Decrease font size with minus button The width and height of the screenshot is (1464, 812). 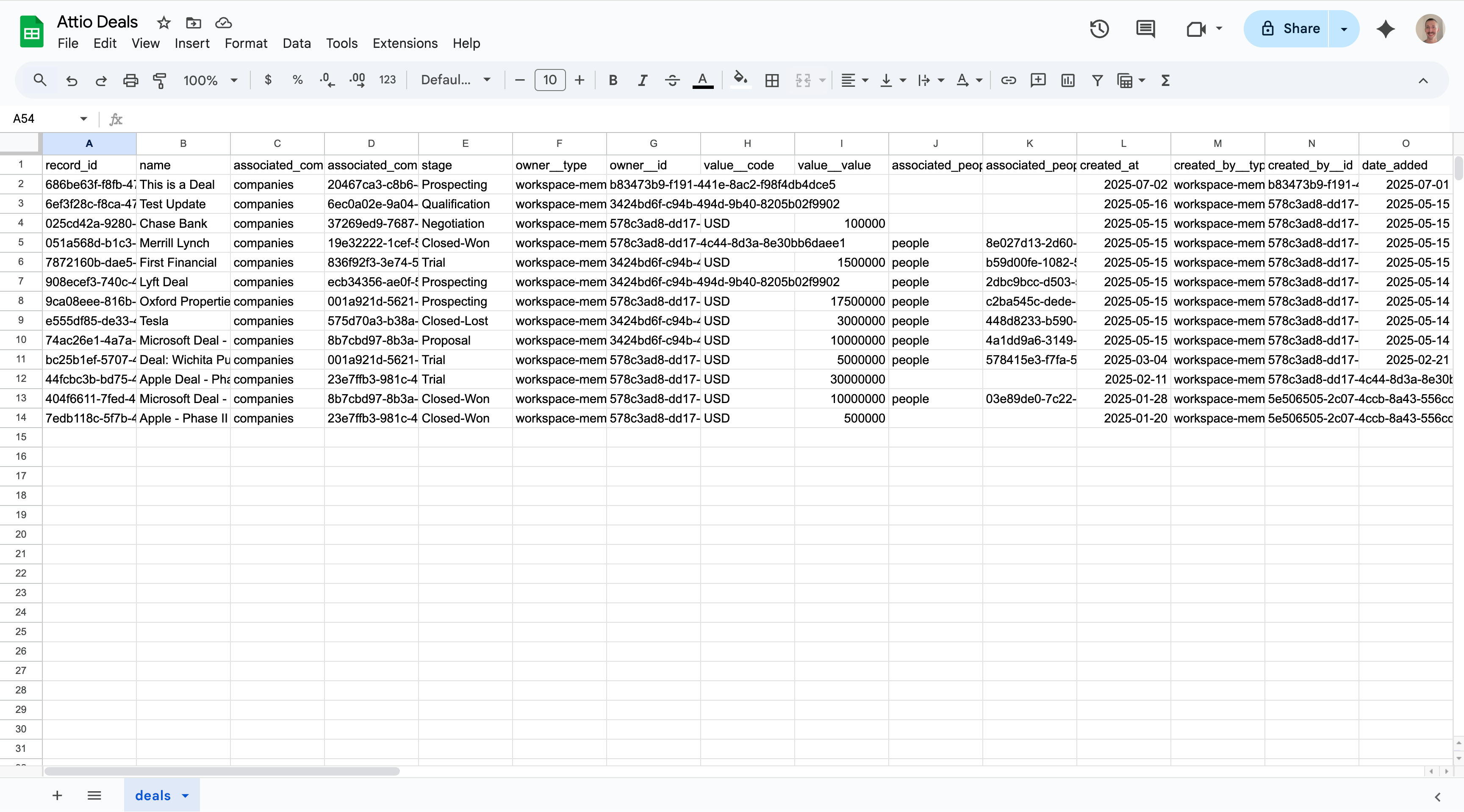point(519,80)
